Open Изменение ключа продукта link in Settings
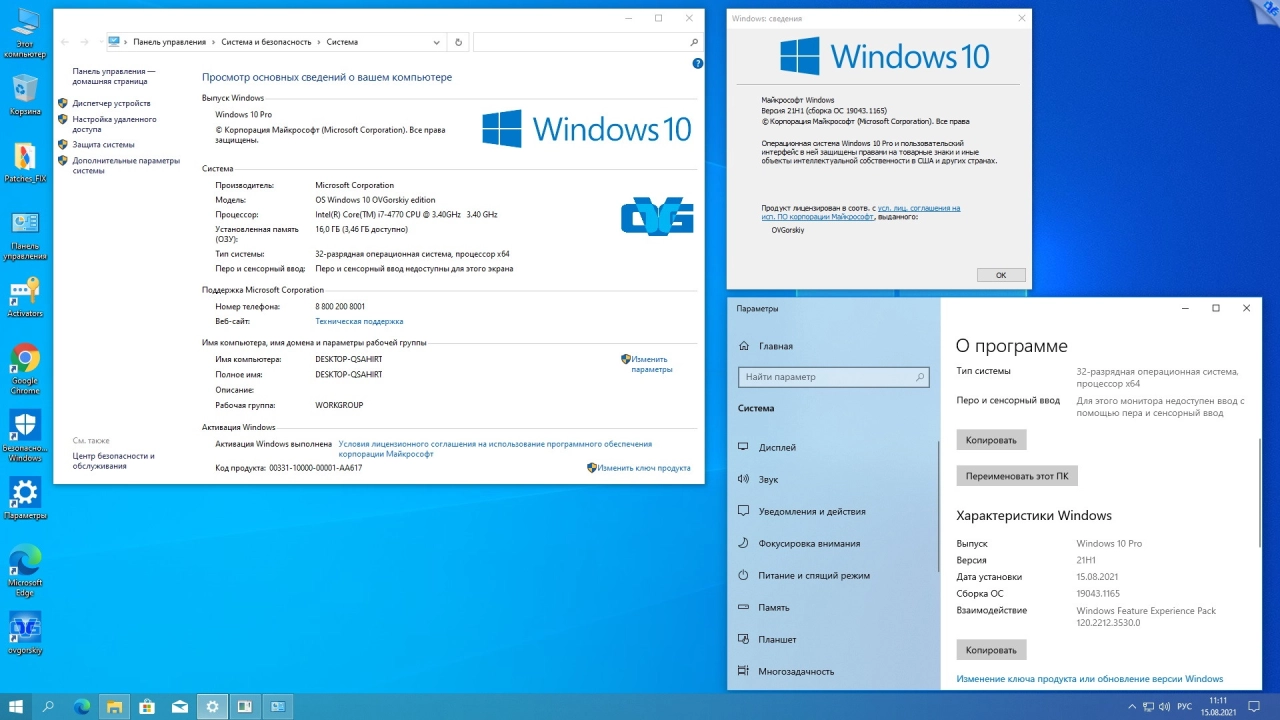Viewport: 1280px width, 720px height. (x=1089, y=679)
